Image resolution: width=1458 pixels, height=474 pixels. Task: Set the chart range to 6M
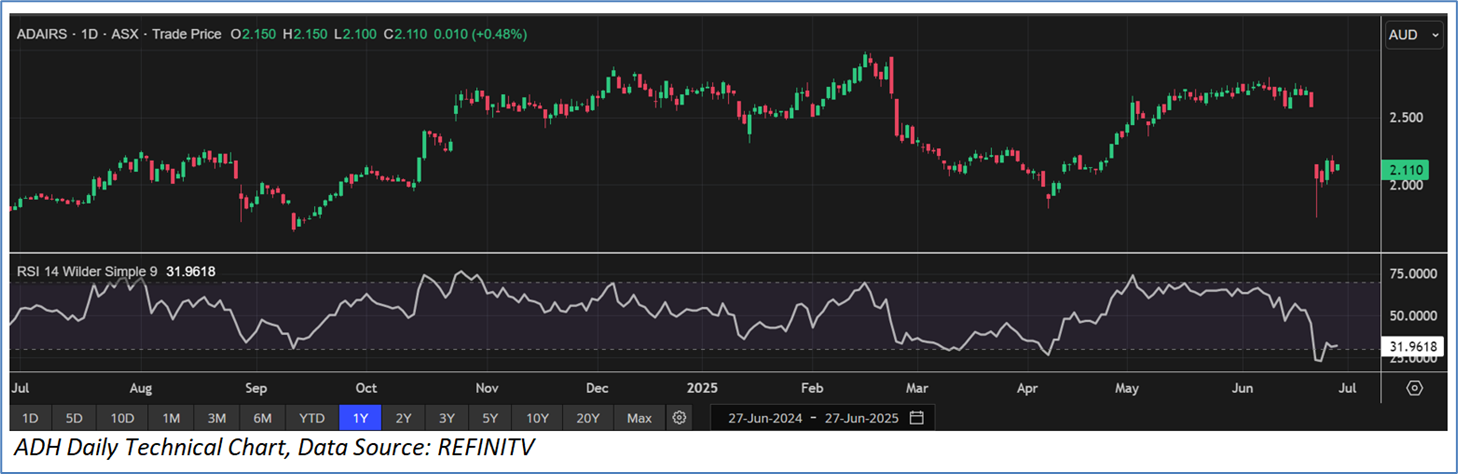coord(263,417)
